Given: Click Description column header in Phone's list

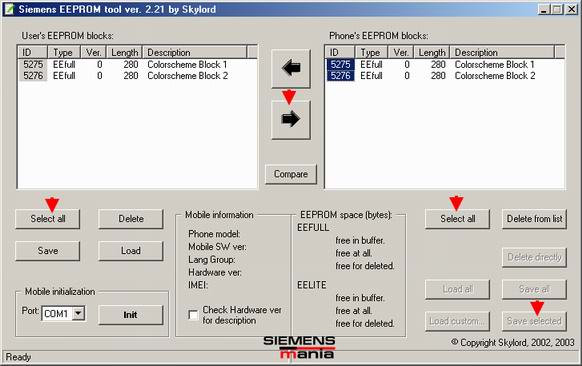Looking at the screenshot, I should tap(502, 52).
